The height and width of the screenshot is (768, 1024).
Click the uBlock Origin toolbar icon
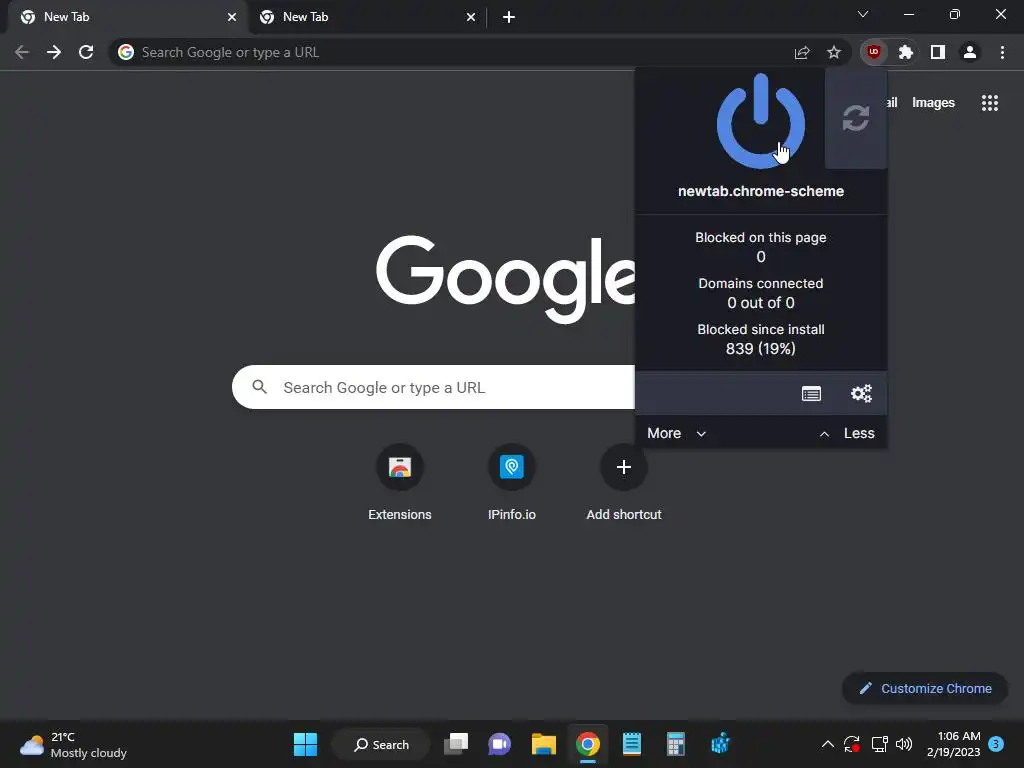point(874,52)
